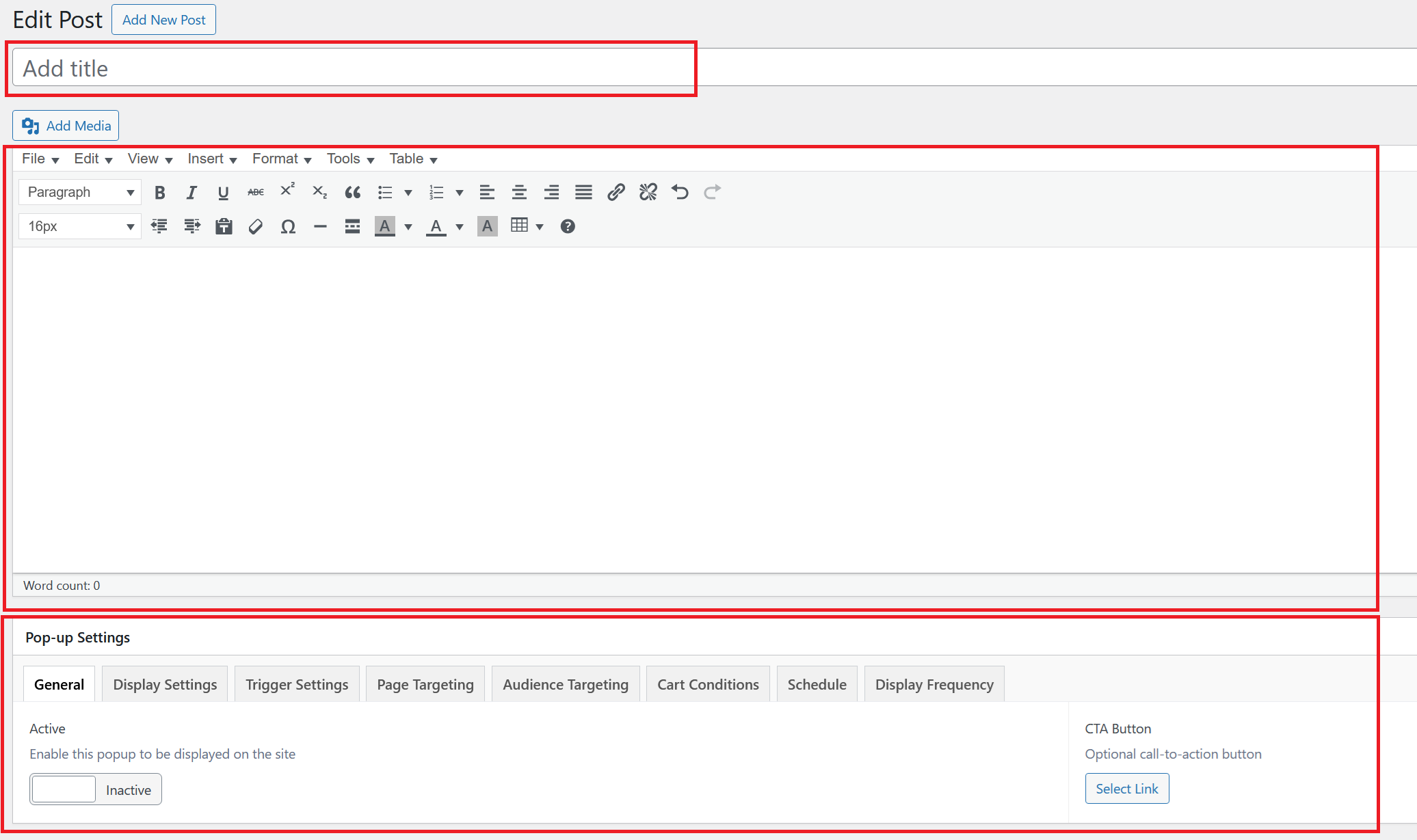This screenshot has height=840, width=1417.
Task: Insert horizontal line
Action: (320, 226)
